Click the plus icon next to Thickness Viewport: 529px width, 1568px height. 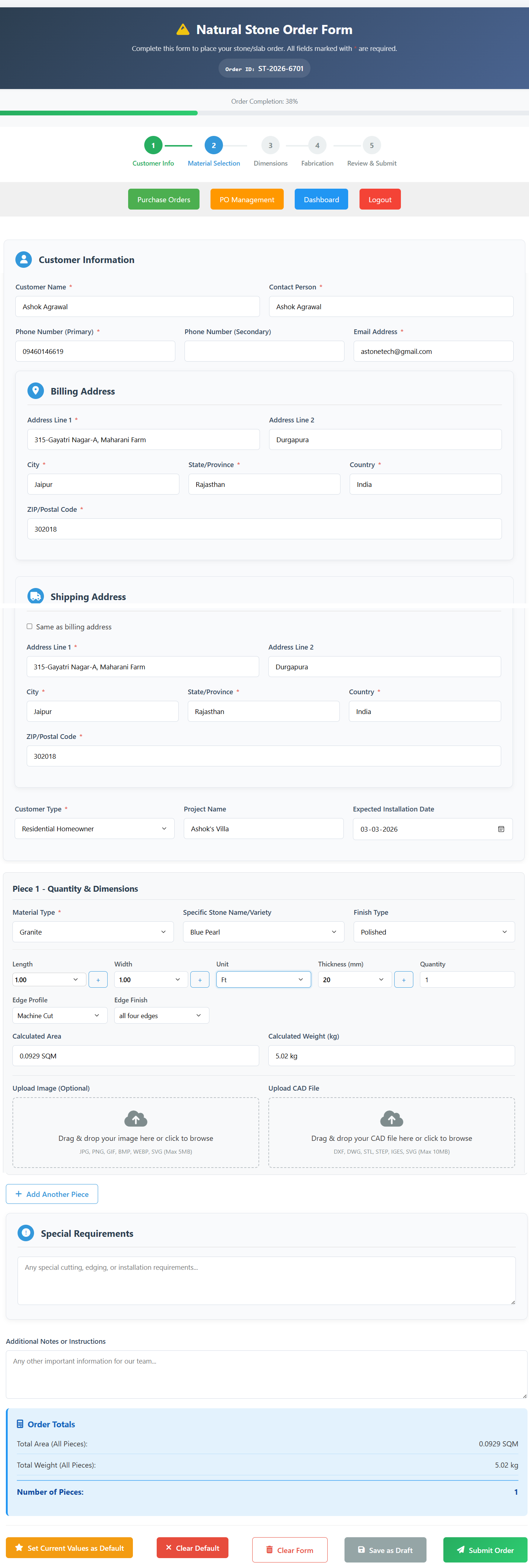(x=403, y=979)
